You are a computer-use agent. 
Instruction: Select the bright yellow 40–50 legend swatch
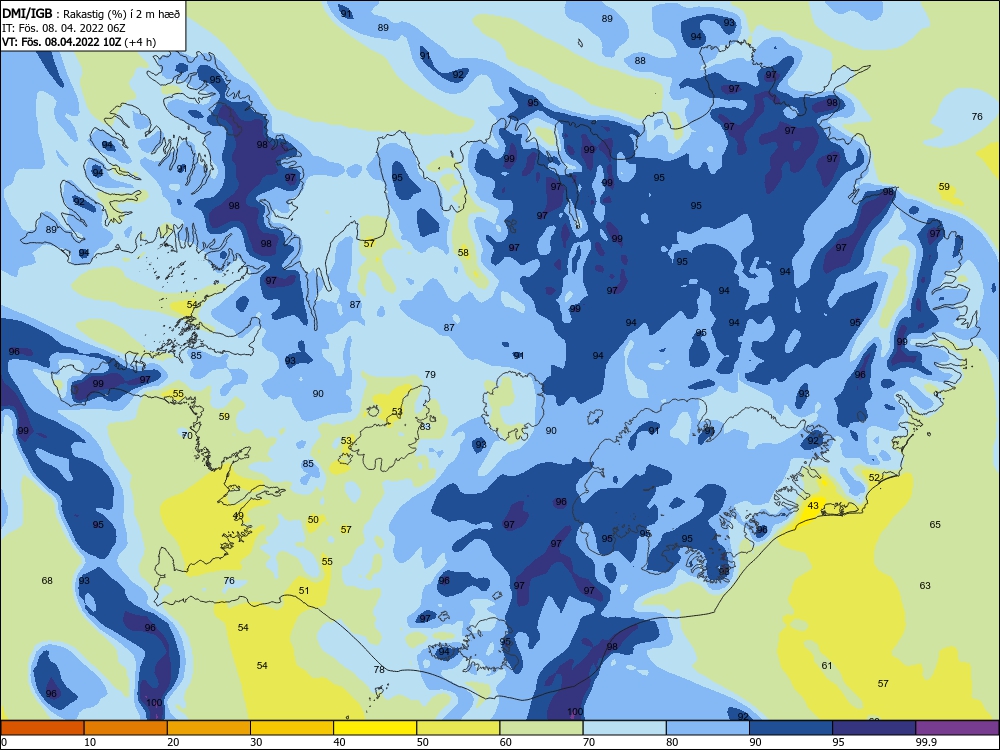[x=375, y=728]
